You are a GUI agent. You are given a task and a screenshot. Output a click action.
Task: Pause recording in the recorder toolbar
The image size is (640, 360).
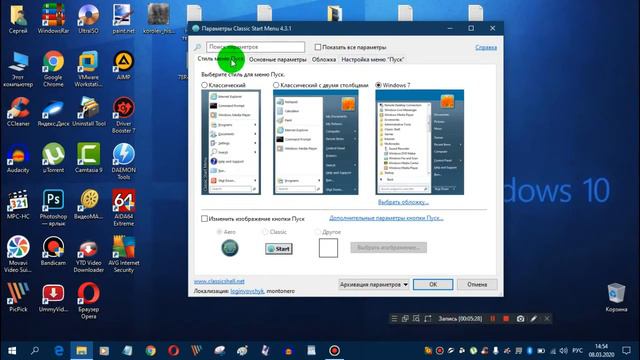tap(493, 319)
